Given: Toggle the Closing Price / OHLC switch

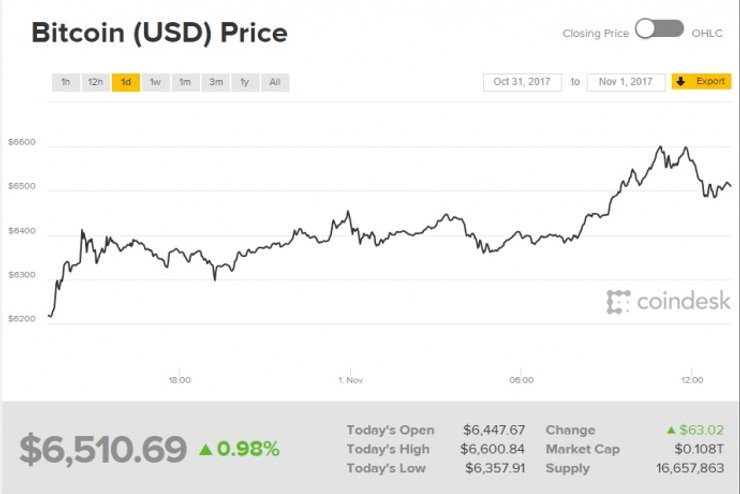Looking at the screenshot, I should click(x=660, y=30).
